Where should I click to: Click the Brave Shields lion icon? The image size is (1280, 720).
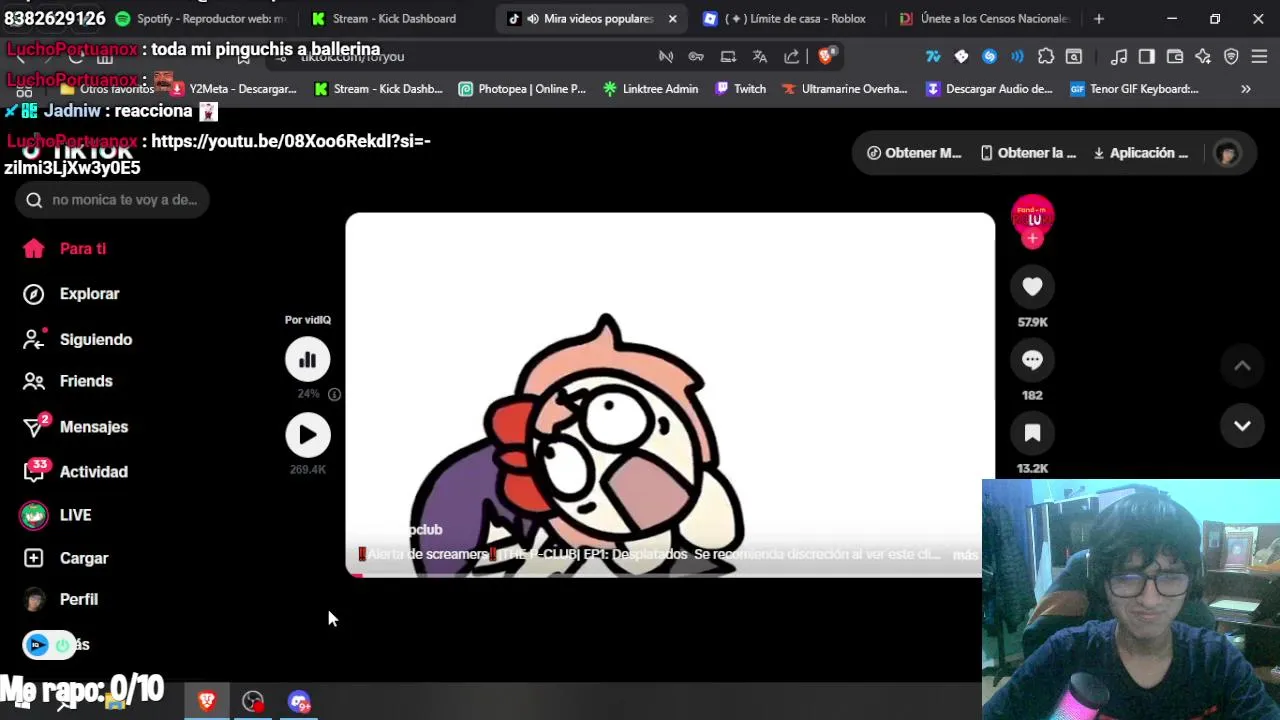tap(826, 57)
